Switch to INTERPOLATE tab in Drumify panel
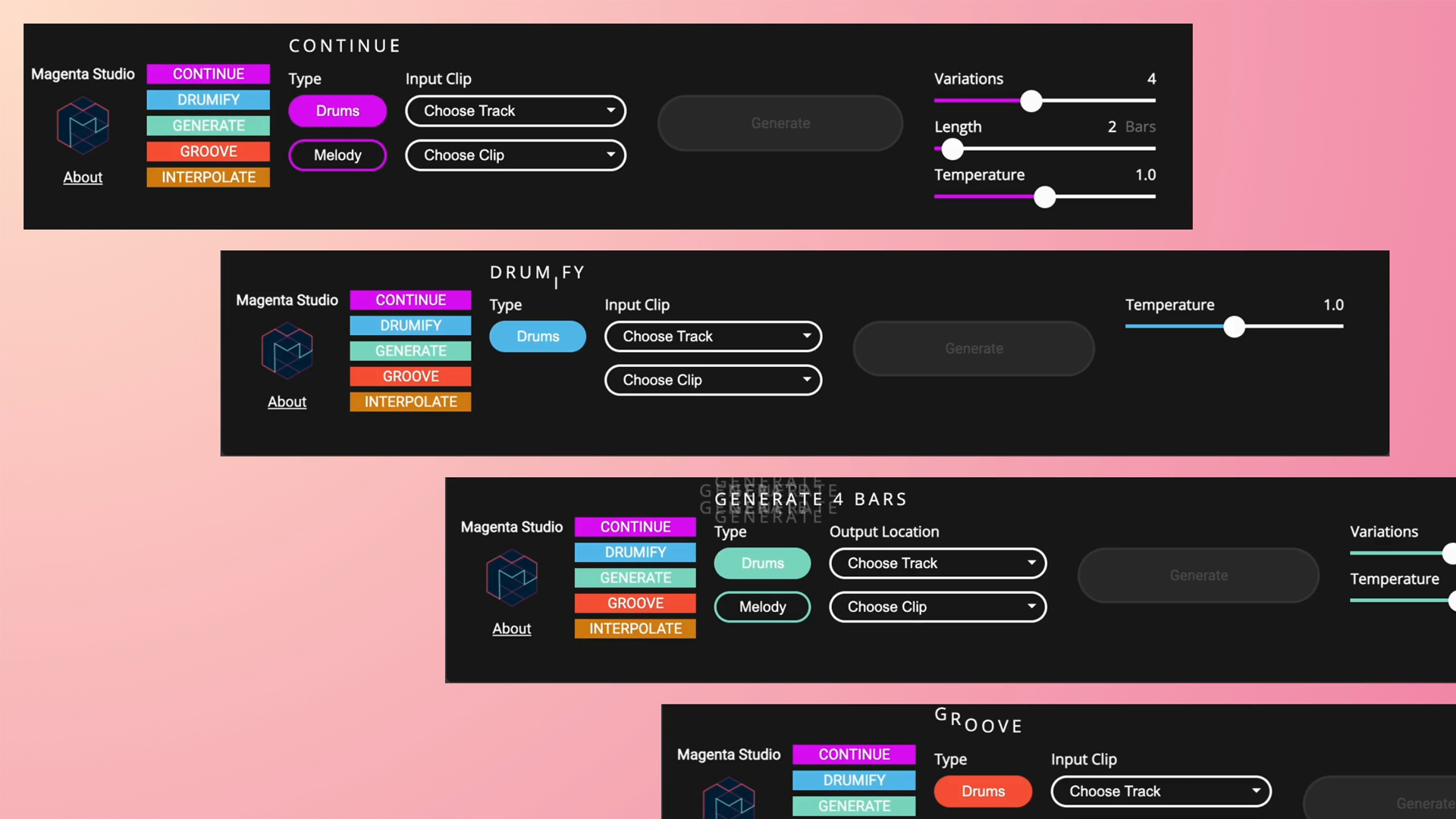The width and height of the screenshot is (1456, 819). [410, 401]
